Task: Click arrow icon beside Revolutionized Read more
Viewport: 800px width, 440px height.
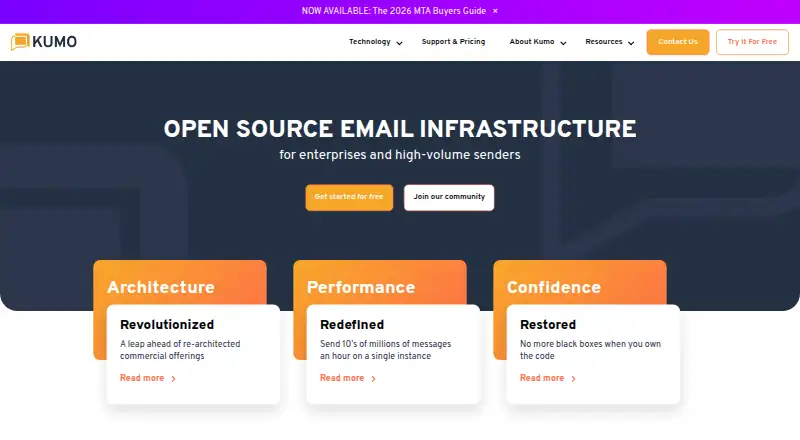Action: [x=173, y=379]
